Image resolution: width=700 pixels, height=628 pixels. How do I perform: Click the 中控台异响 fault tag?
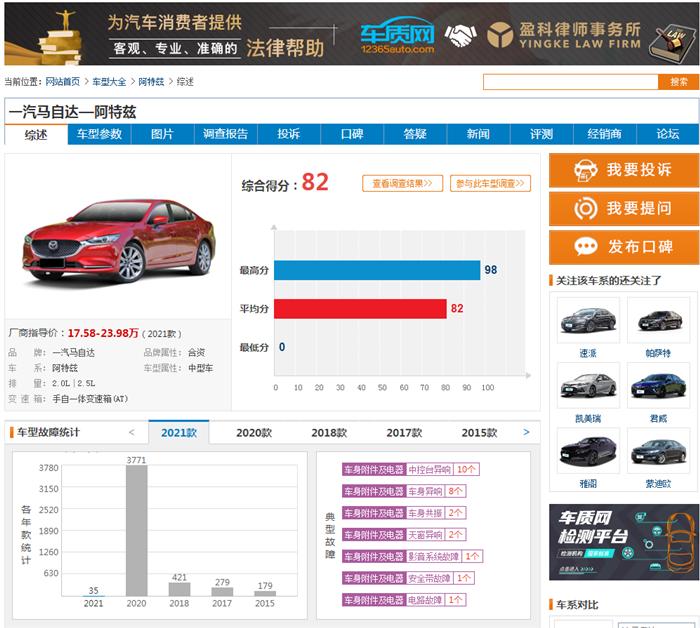[x=410, y=470]
